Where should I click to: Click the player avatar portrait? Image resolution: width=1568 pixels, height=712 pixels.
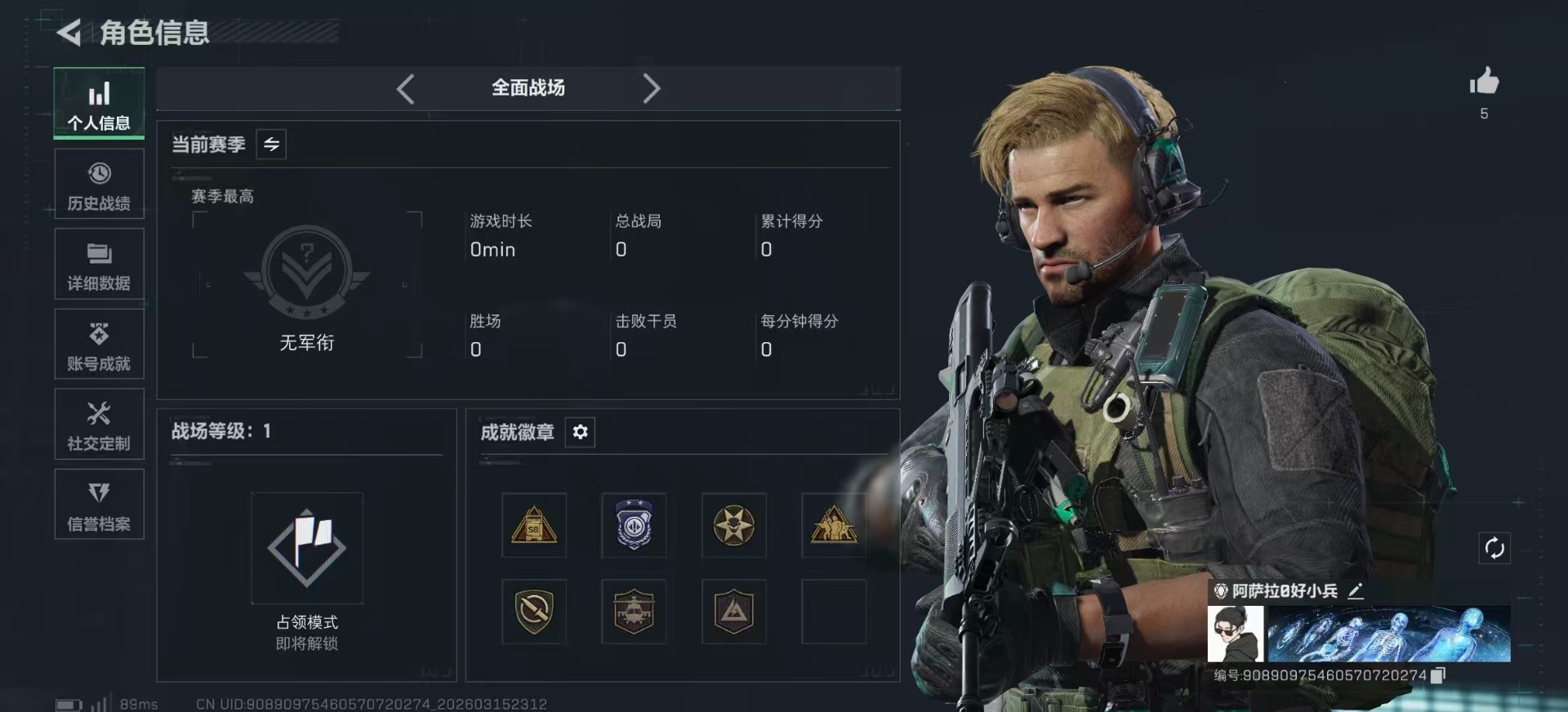tap(1236, 634)
